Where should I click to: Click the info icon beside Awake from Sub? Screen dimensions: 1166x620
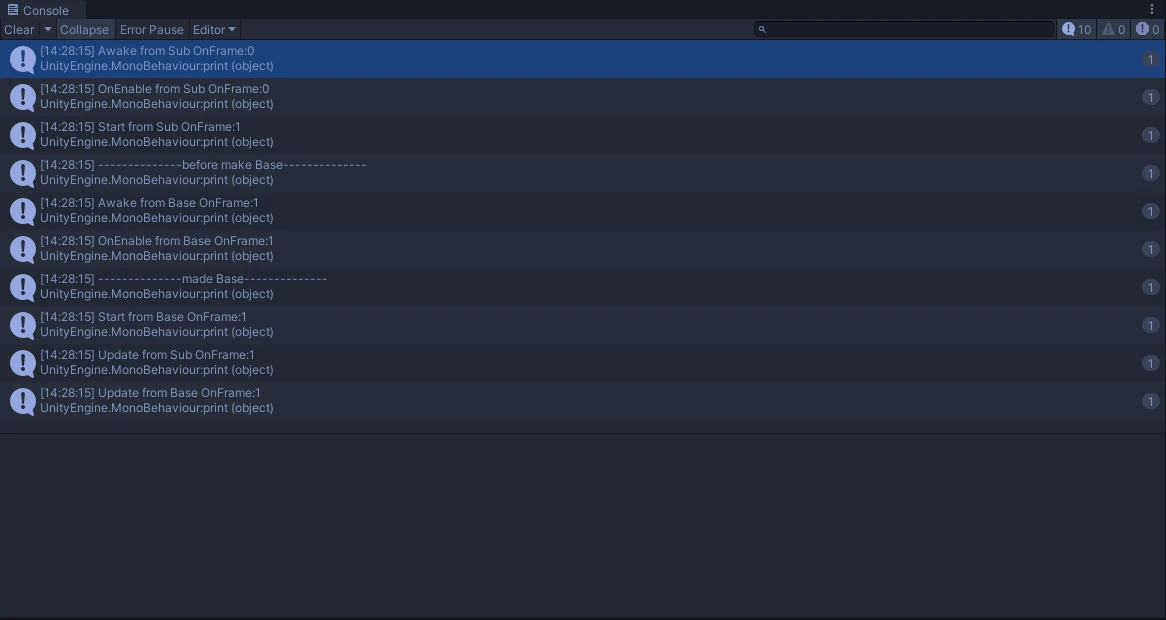tap(22, 59)
